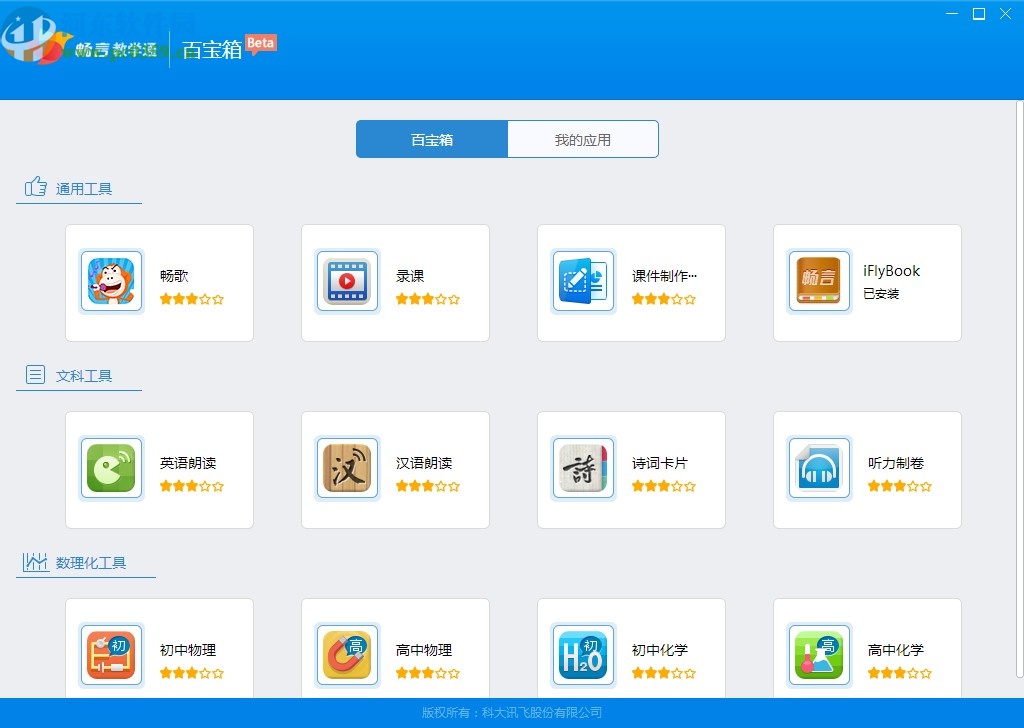Click the 诗词卡片 app name
The height and width of the screenshot is (728, 1024).
point(660,463)
